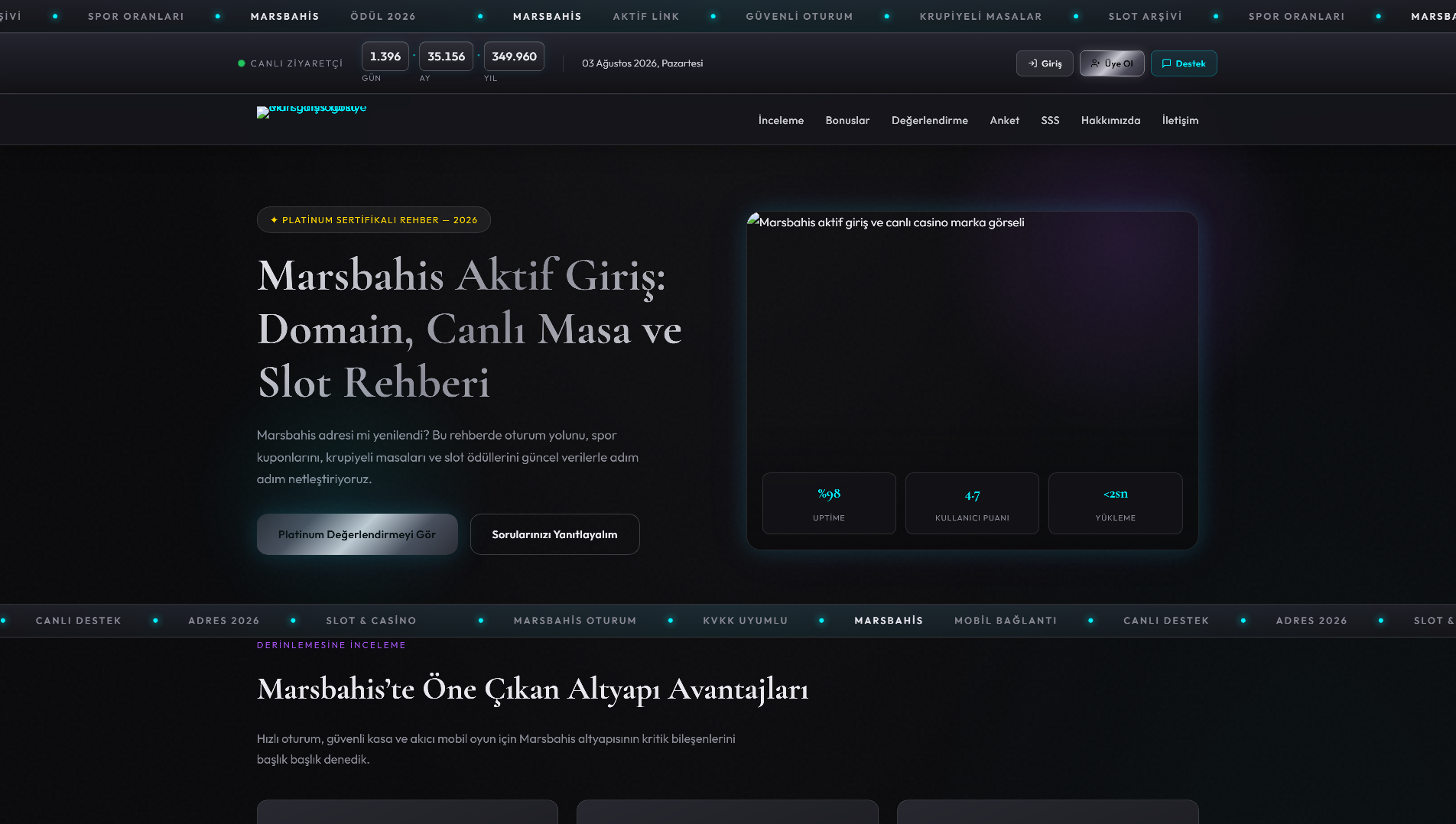Screen dimensions: 1456x824
Task: Click the site logo in the header
Action: pos(312,111)
